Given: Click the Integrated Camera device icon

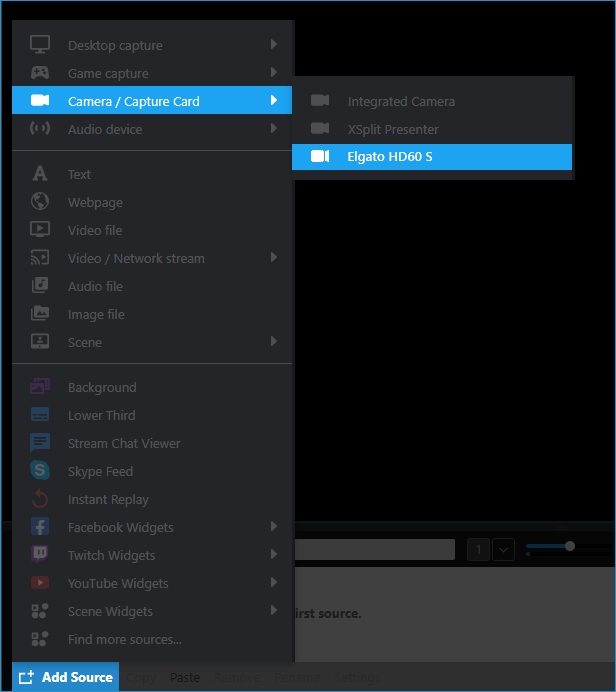Looking at the screenshot, I should (x=320, y=100).
